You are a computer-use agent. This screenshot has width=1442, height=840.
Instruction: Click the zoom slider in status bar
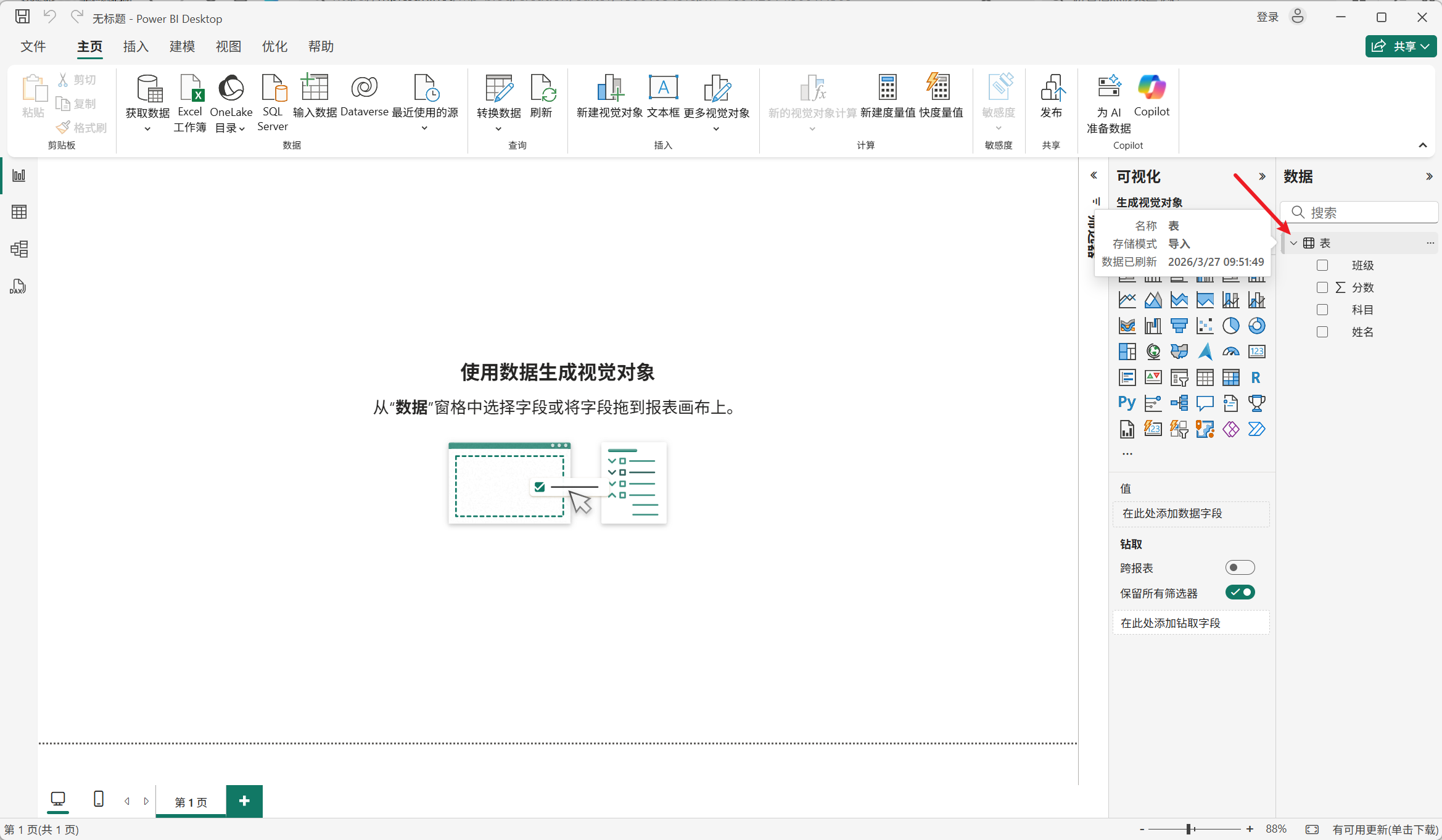point(1189,830)
